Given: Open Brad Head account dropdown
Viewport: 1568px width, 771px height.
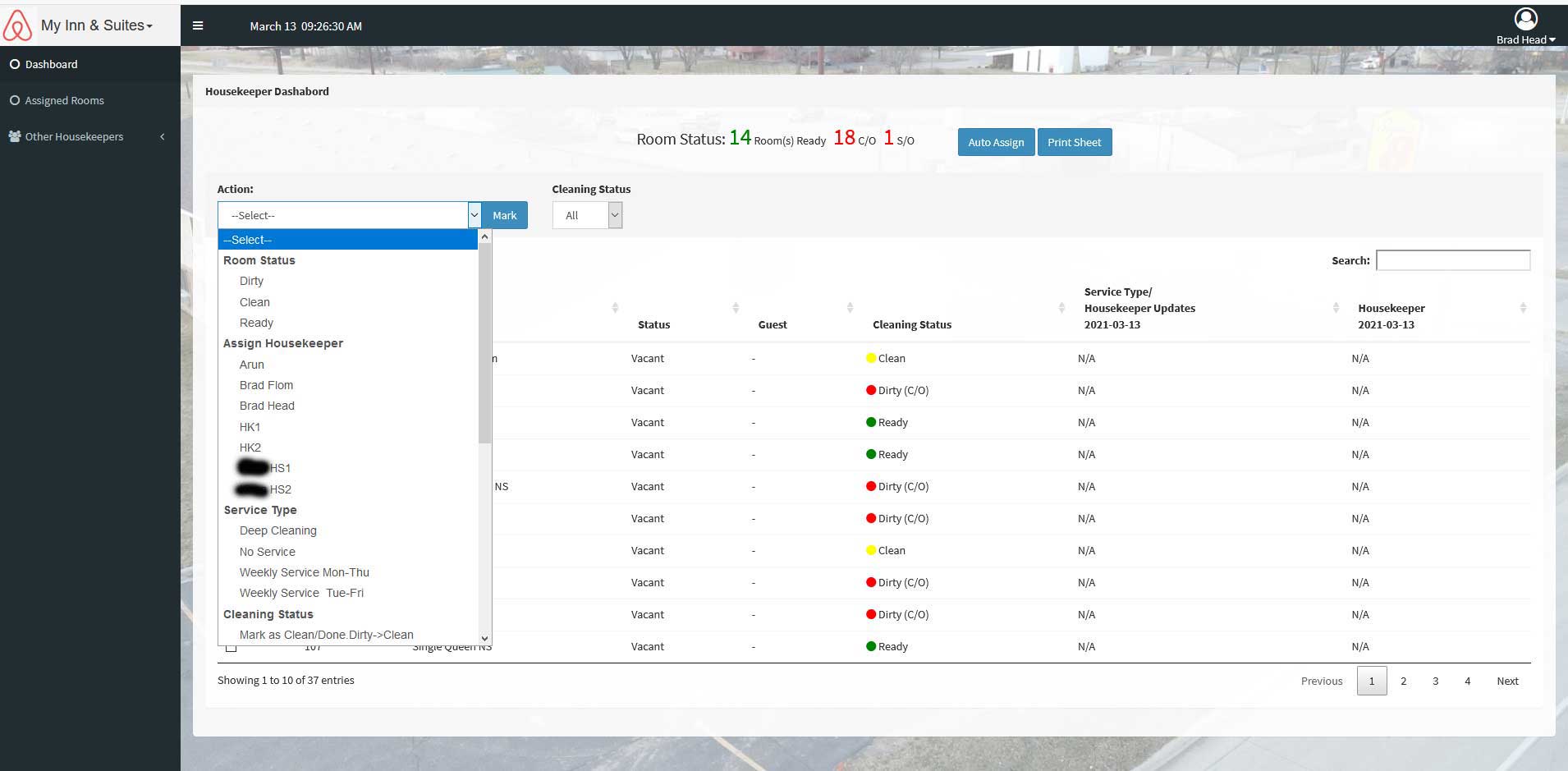Looking at the screenshot, I should 1525,39.
